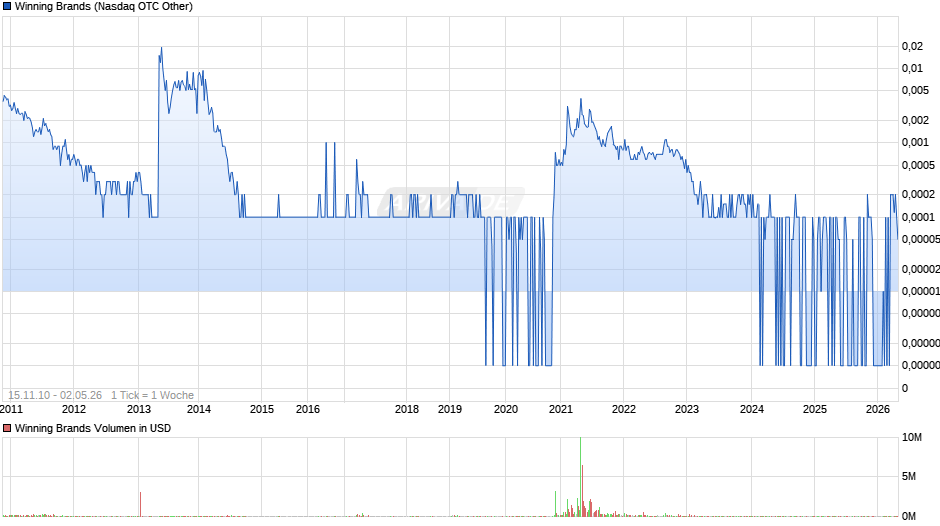The image size is (940, 526).
Task: Click the 2021 year label
Action: point(561,409)
